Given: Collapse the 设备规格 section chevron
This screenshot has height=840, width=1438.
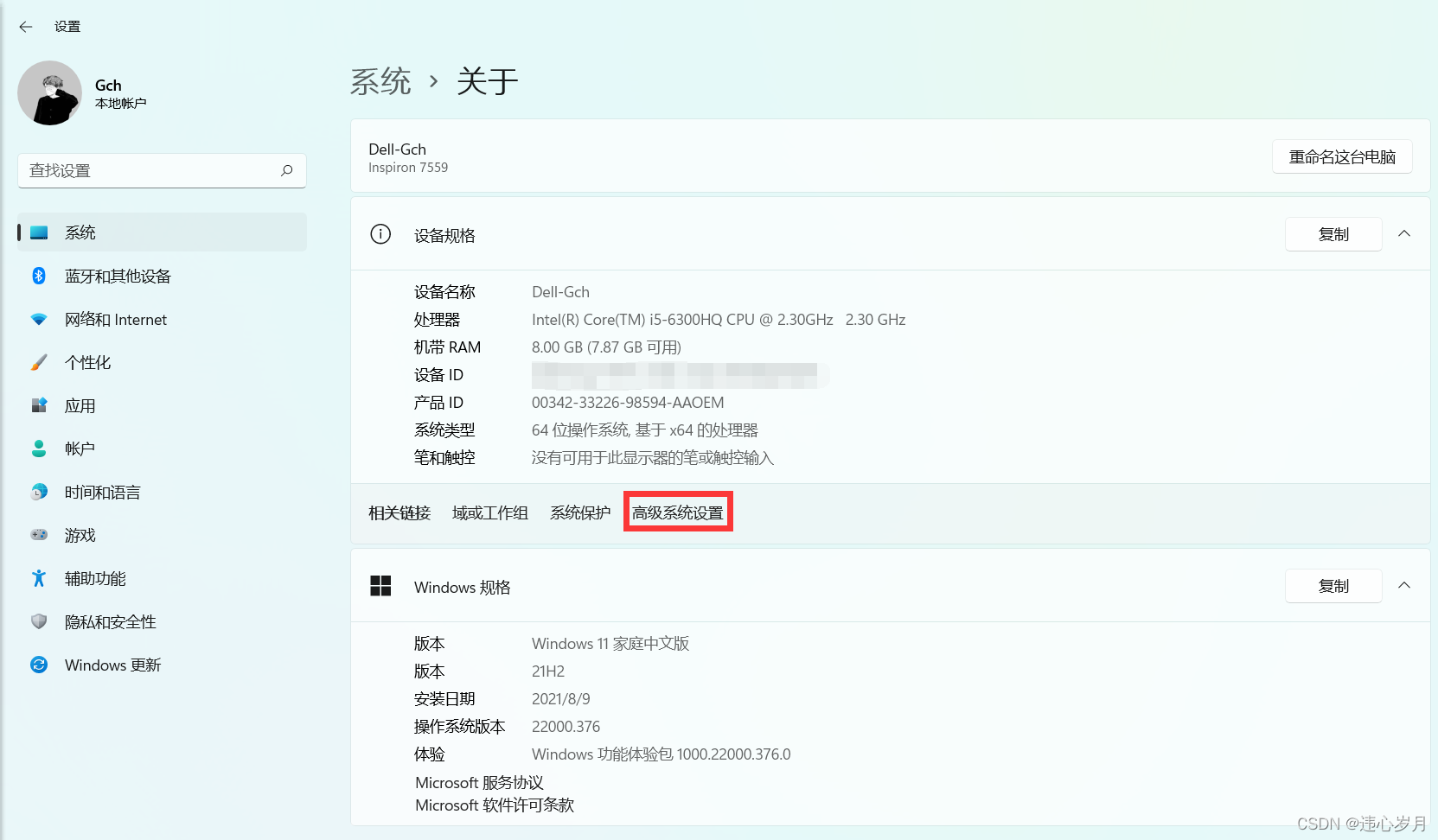Looking at the screenshot, I should pos(1404,234).
